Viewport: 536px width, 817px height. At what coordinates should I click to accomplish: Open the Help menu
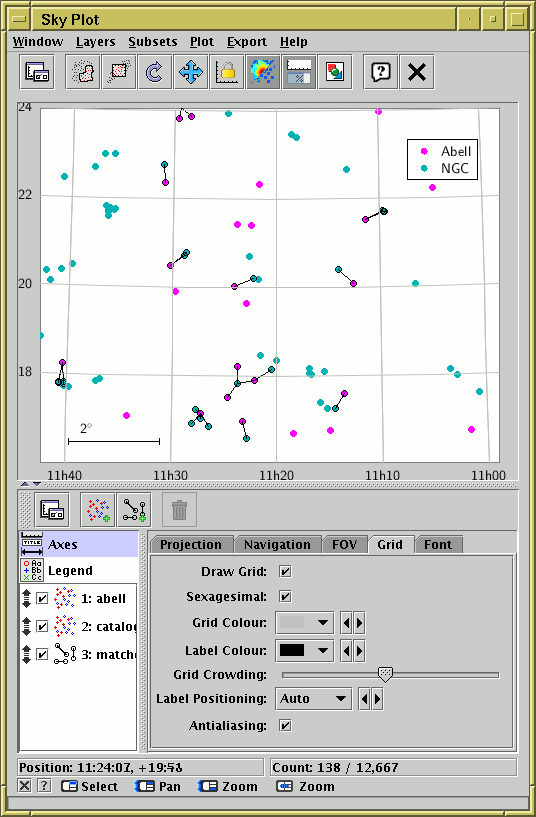point(294,42)
